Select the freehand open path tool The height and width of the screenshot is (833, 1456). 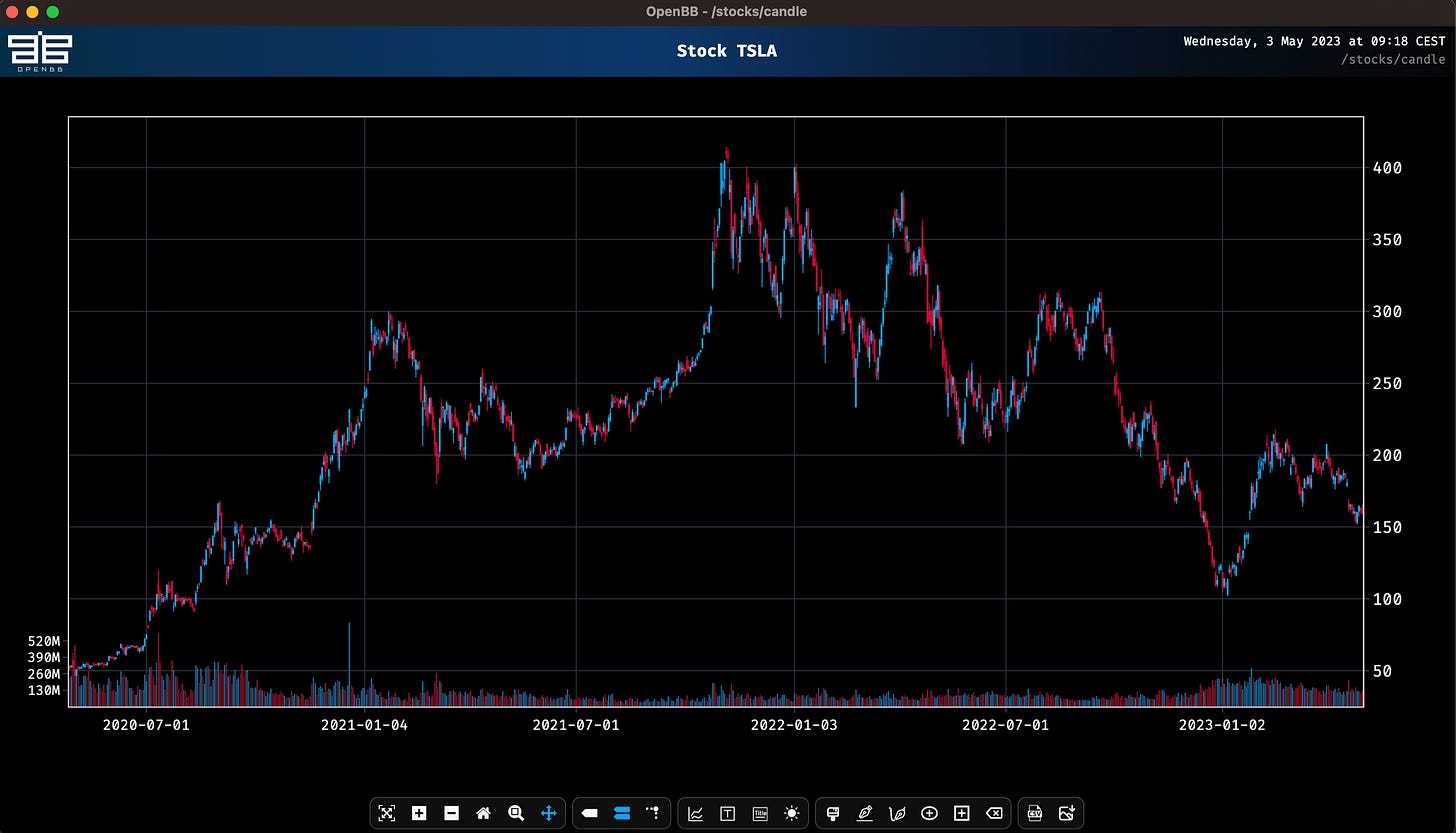tap(897, 813)
